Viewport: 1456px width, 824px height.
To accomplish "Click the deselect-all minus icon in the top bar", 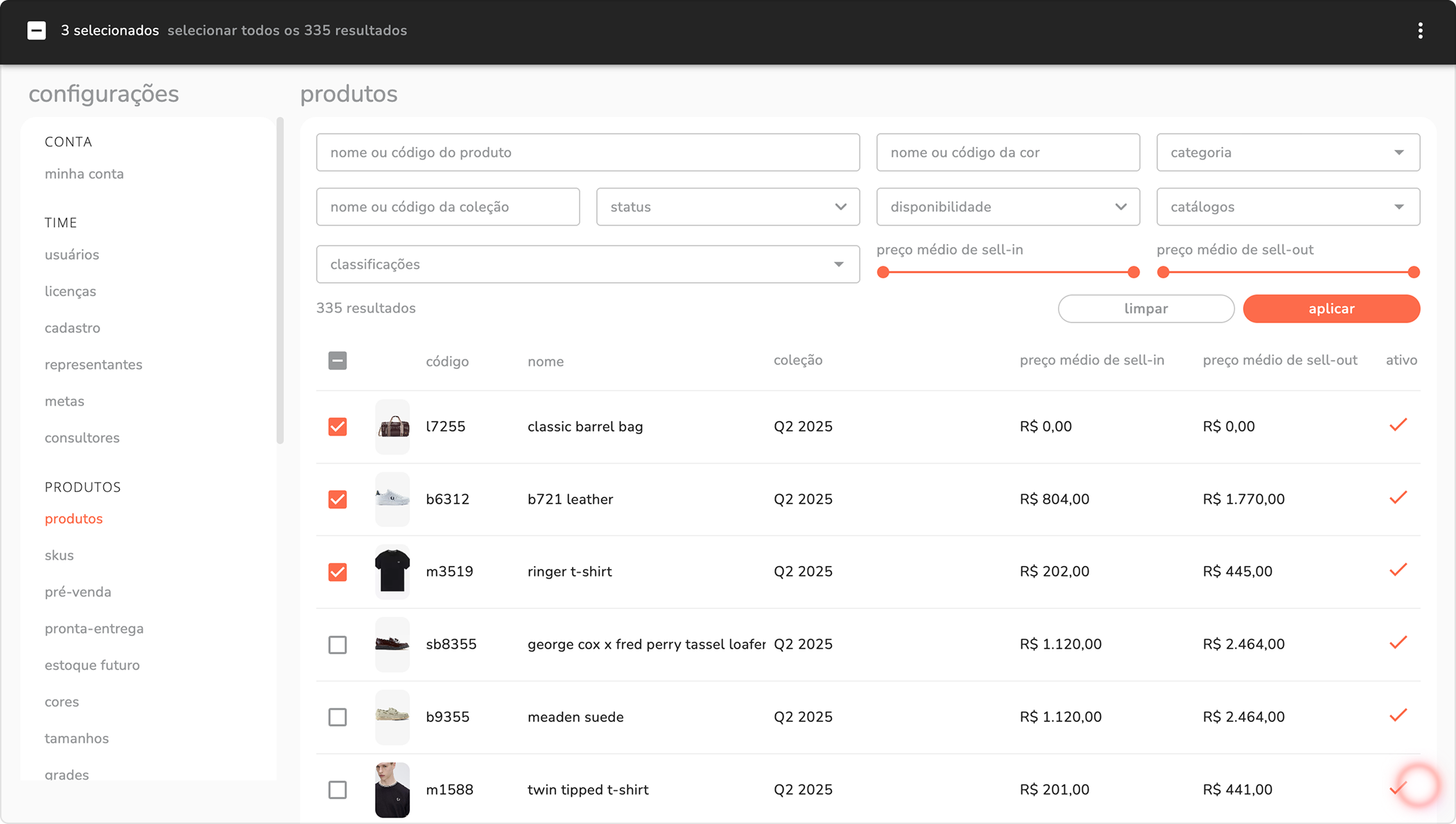I will click(37, 31).
